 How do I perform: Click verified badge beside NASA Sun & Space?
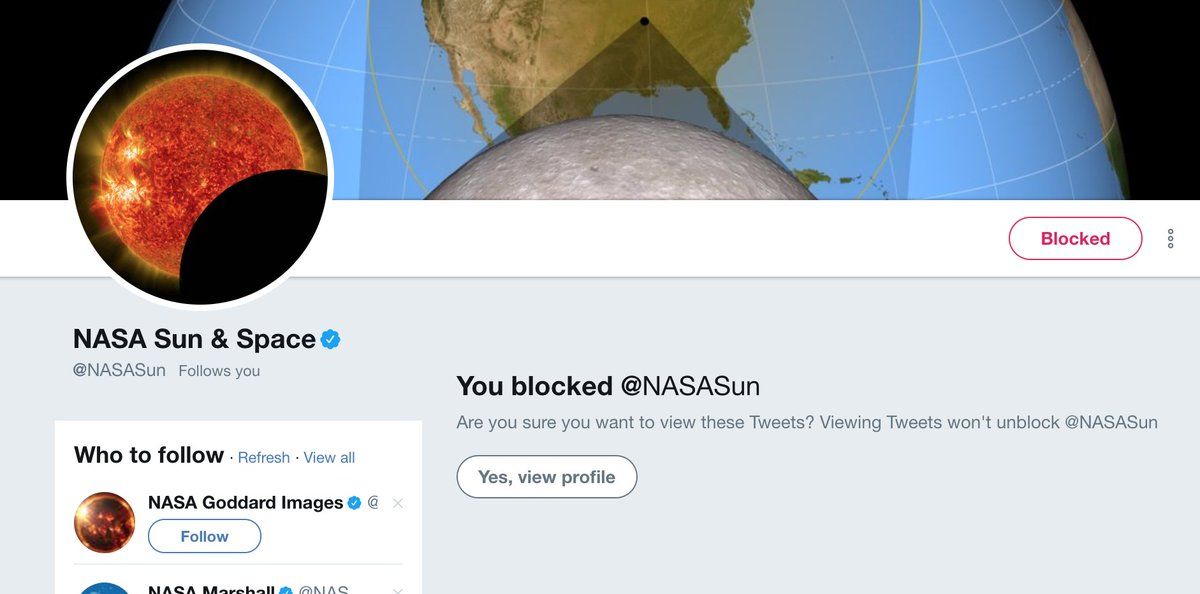click(x=331, y=339)
